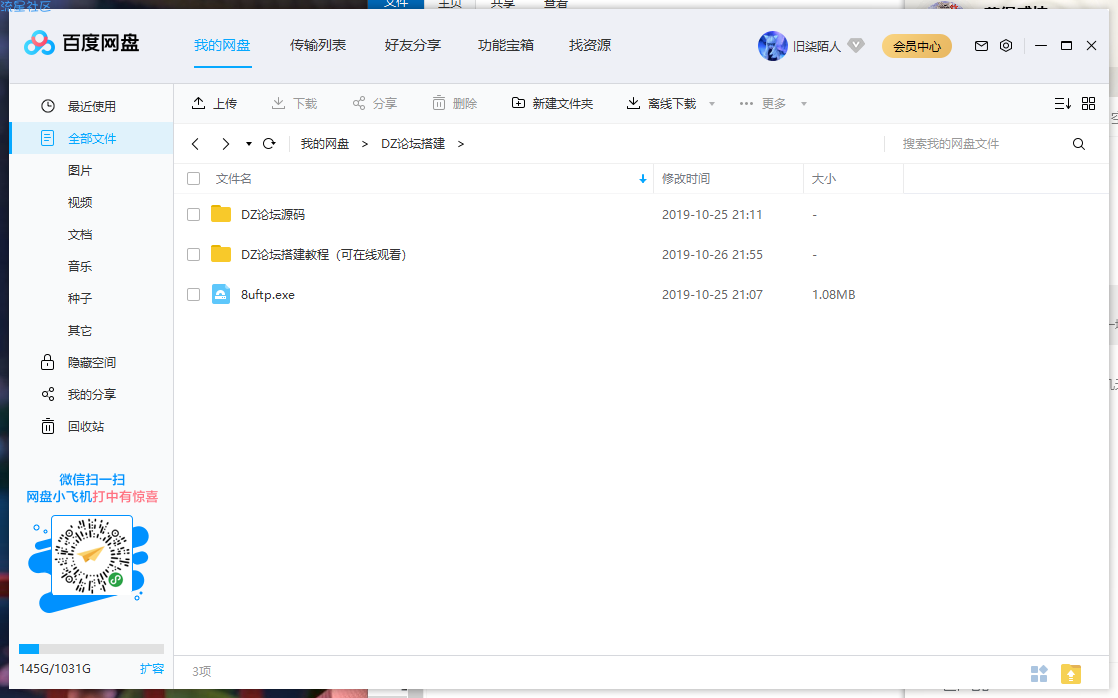The width and height of the screenshot is (1118, 698).
Task: Click the Baidu Netdisk logo icon
Action: pos(39,43)
